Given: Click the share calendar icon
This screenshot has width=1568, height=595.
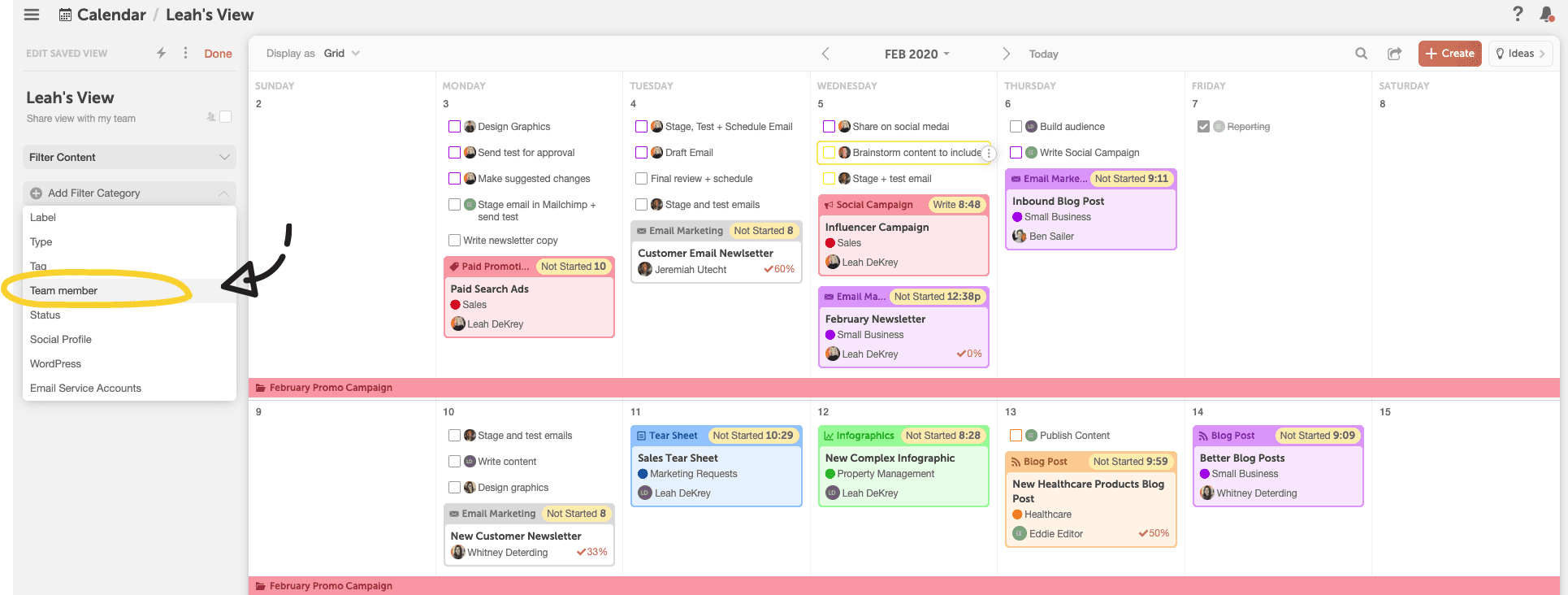Looking at the screenshot, I should tap(1394, 54).
